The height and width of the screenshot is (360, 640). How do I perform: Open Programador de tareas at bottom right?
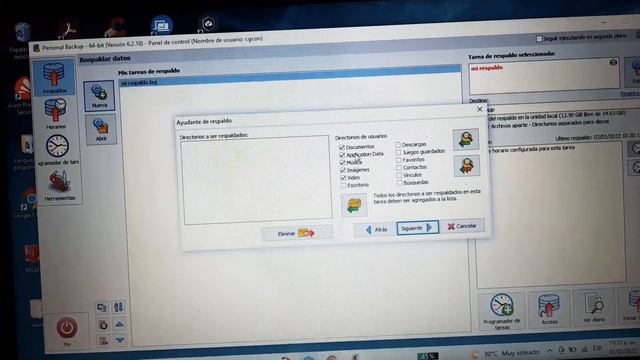click(502, 311)
